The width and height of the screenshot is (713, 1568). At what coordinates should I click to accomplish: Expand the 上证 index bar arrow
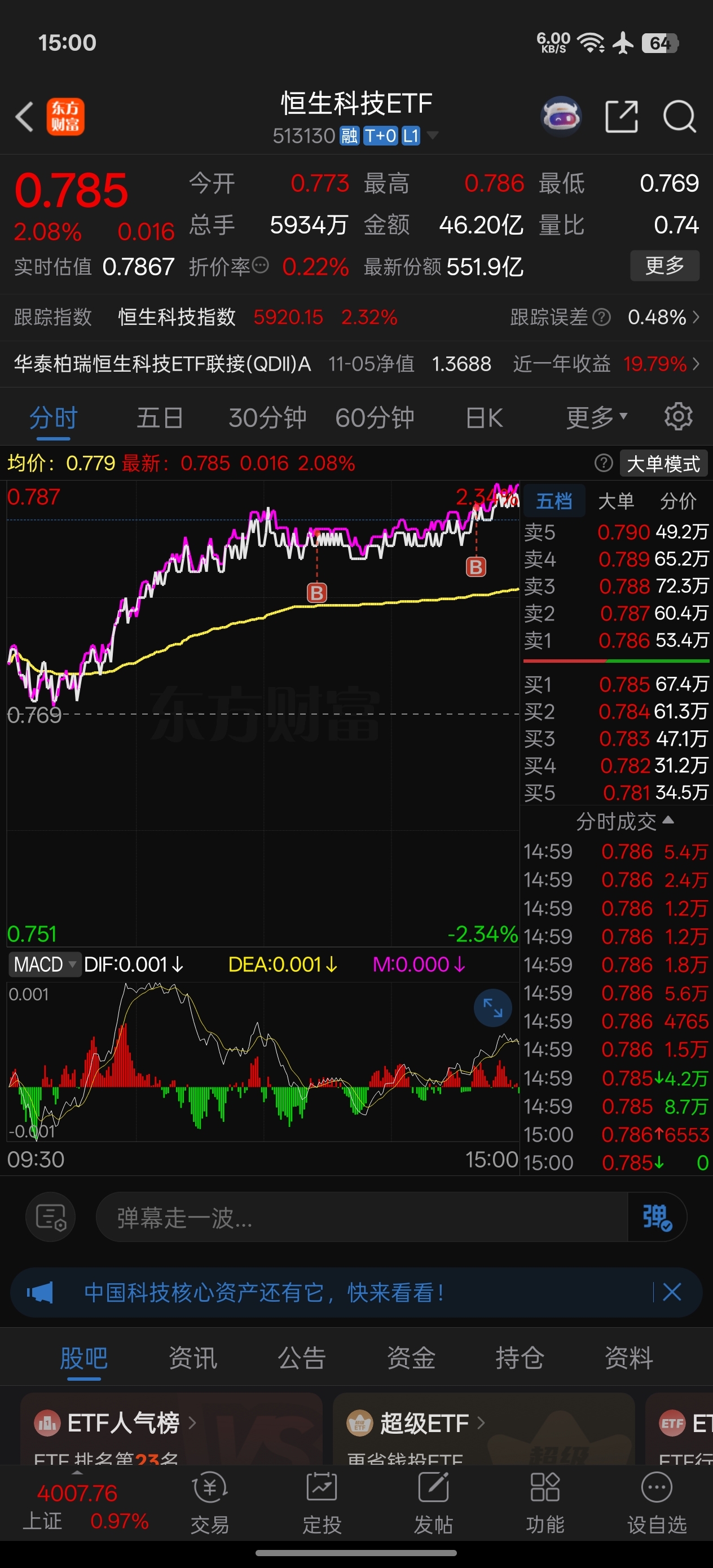77,1473
